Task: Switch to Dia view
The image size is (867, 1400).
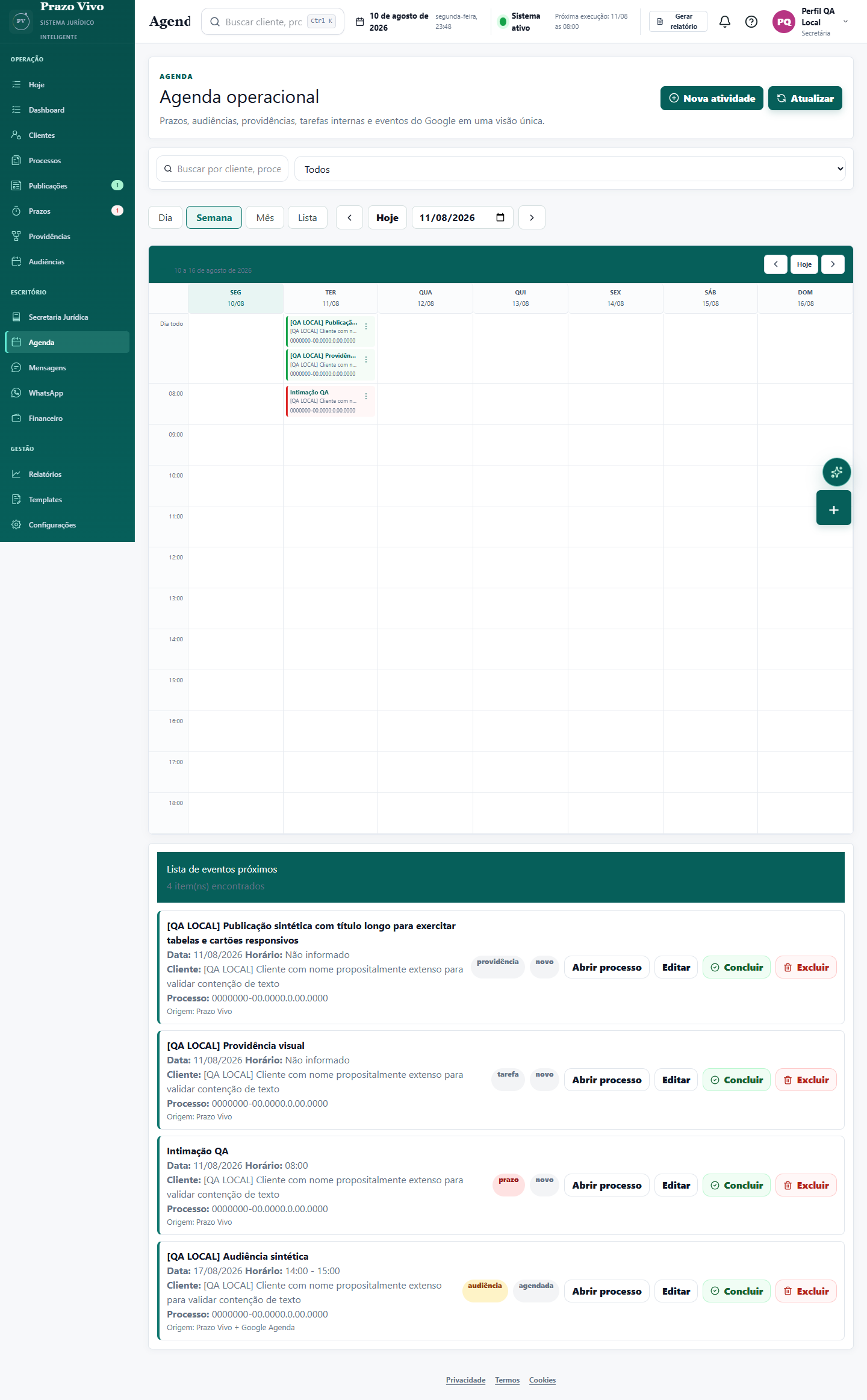Action: click(165, 217)
